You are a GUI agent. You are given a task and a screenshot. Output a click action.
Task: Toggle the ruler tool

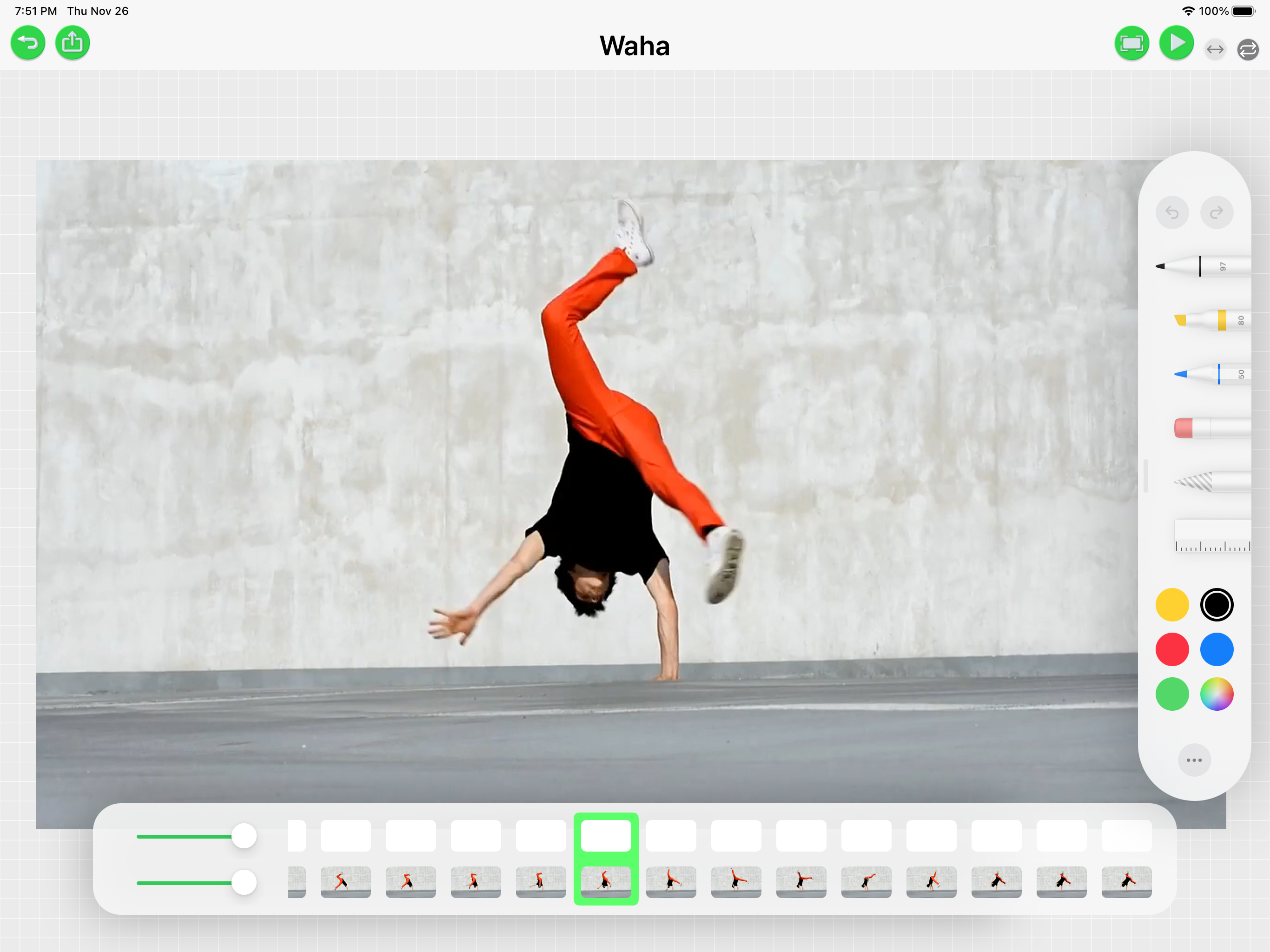[1212, 535]
